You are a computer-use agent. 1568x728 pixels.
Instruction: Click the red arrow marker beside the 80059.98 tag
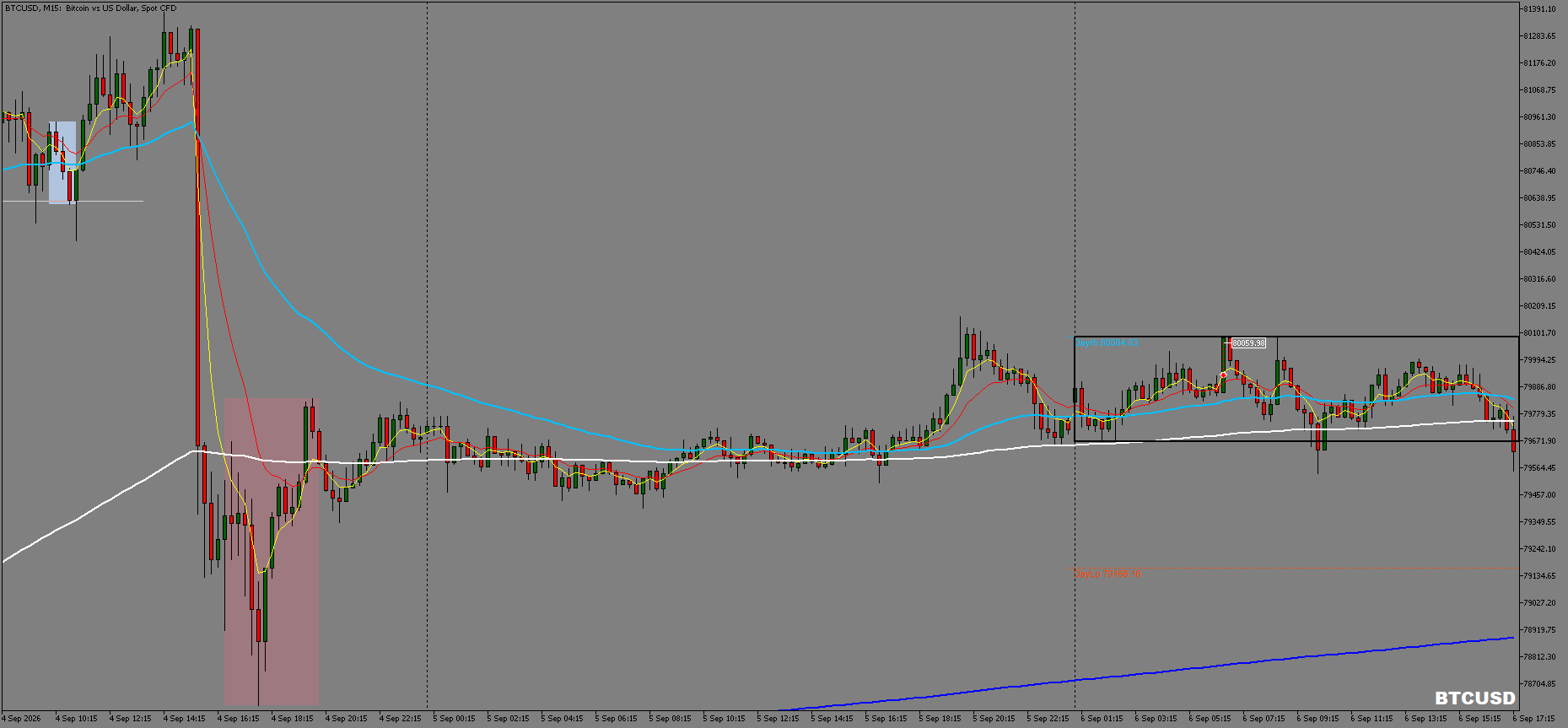1224,375
